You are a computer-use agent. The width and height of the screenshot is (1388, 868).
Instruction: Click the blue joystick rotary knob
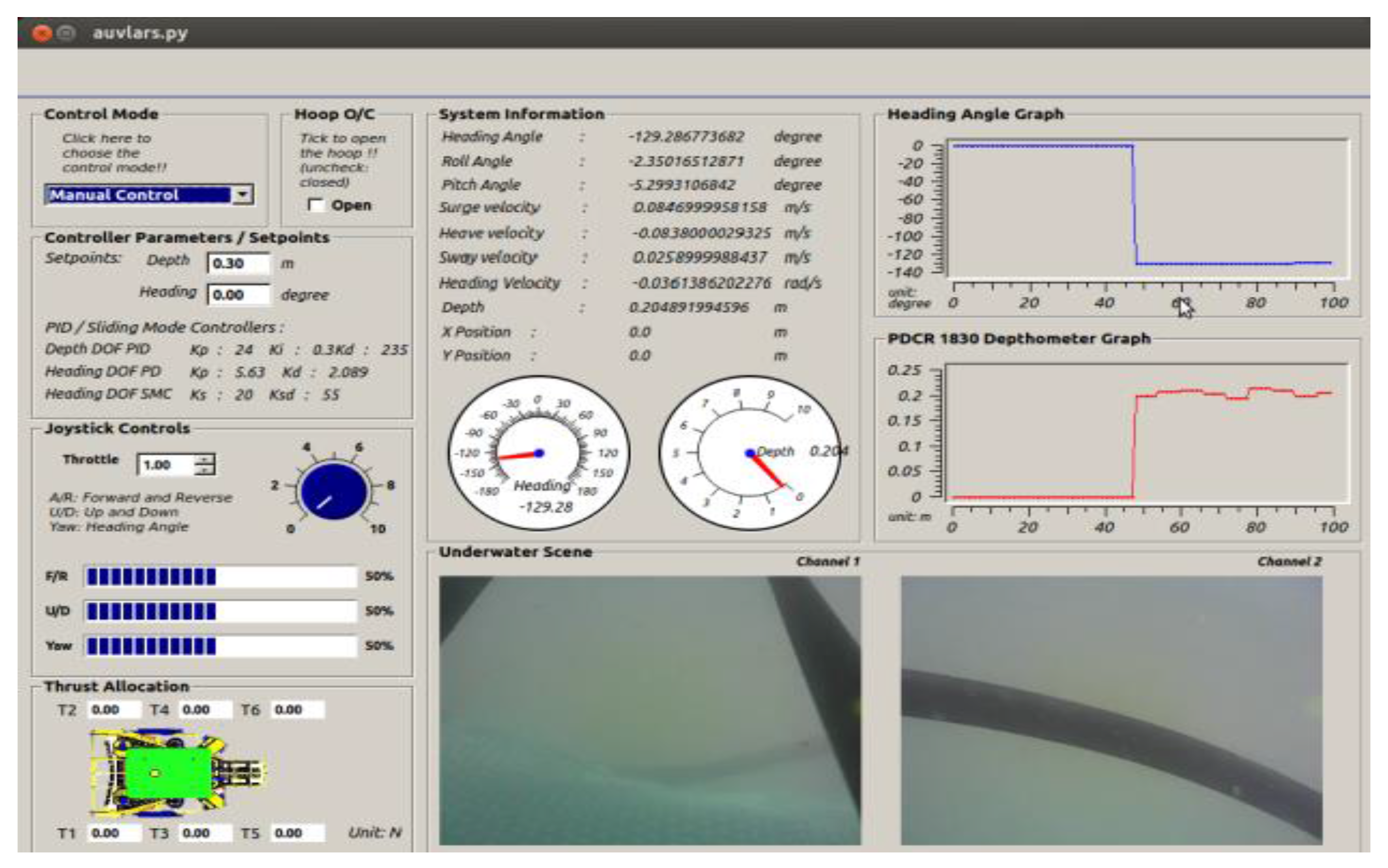pos(334,491)
